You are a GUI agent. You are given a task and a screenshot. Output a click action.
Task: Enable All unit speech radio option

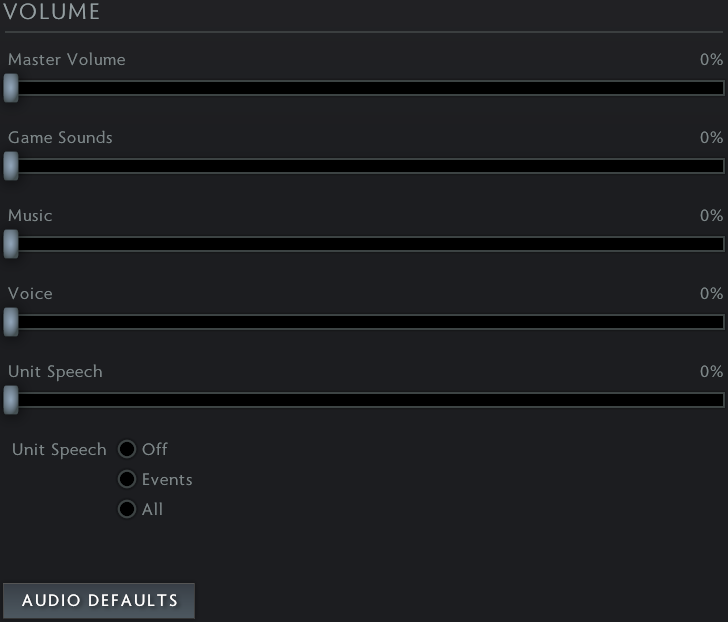click(x=127, y=509)
